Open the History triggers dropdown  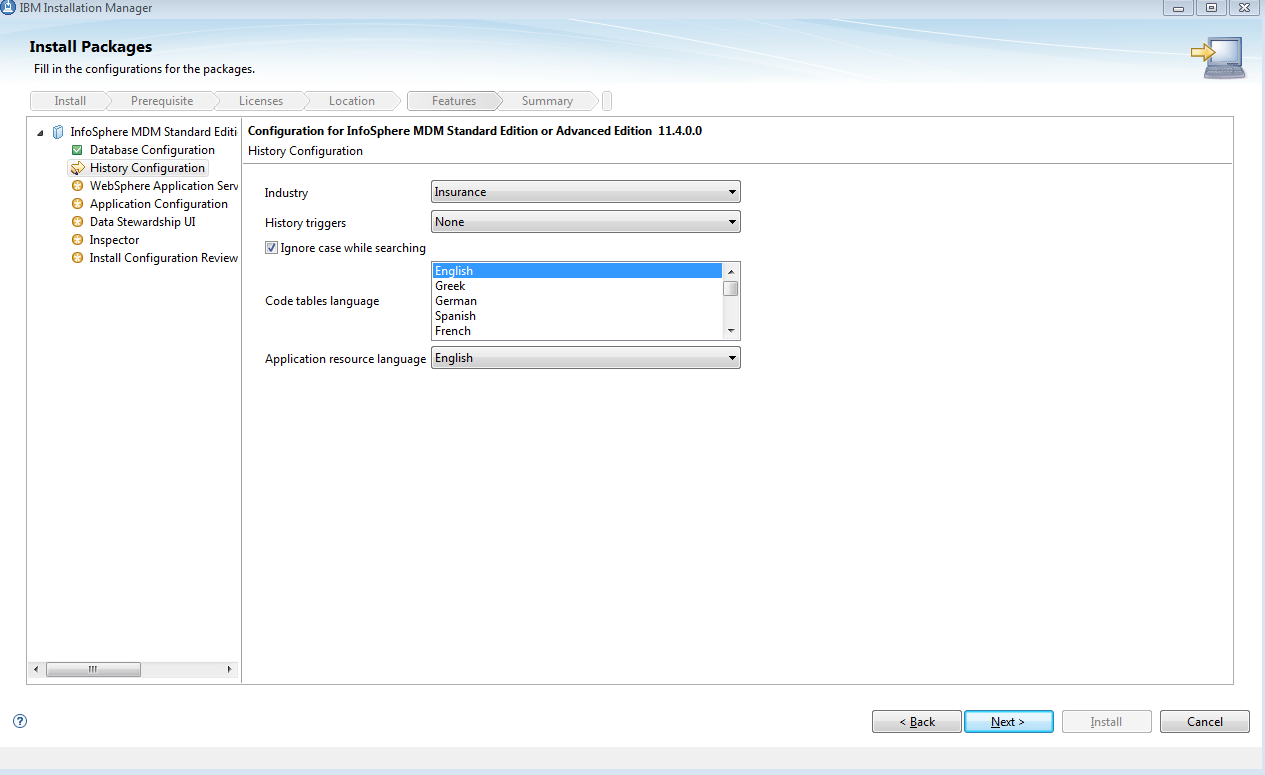click(586, 222)
